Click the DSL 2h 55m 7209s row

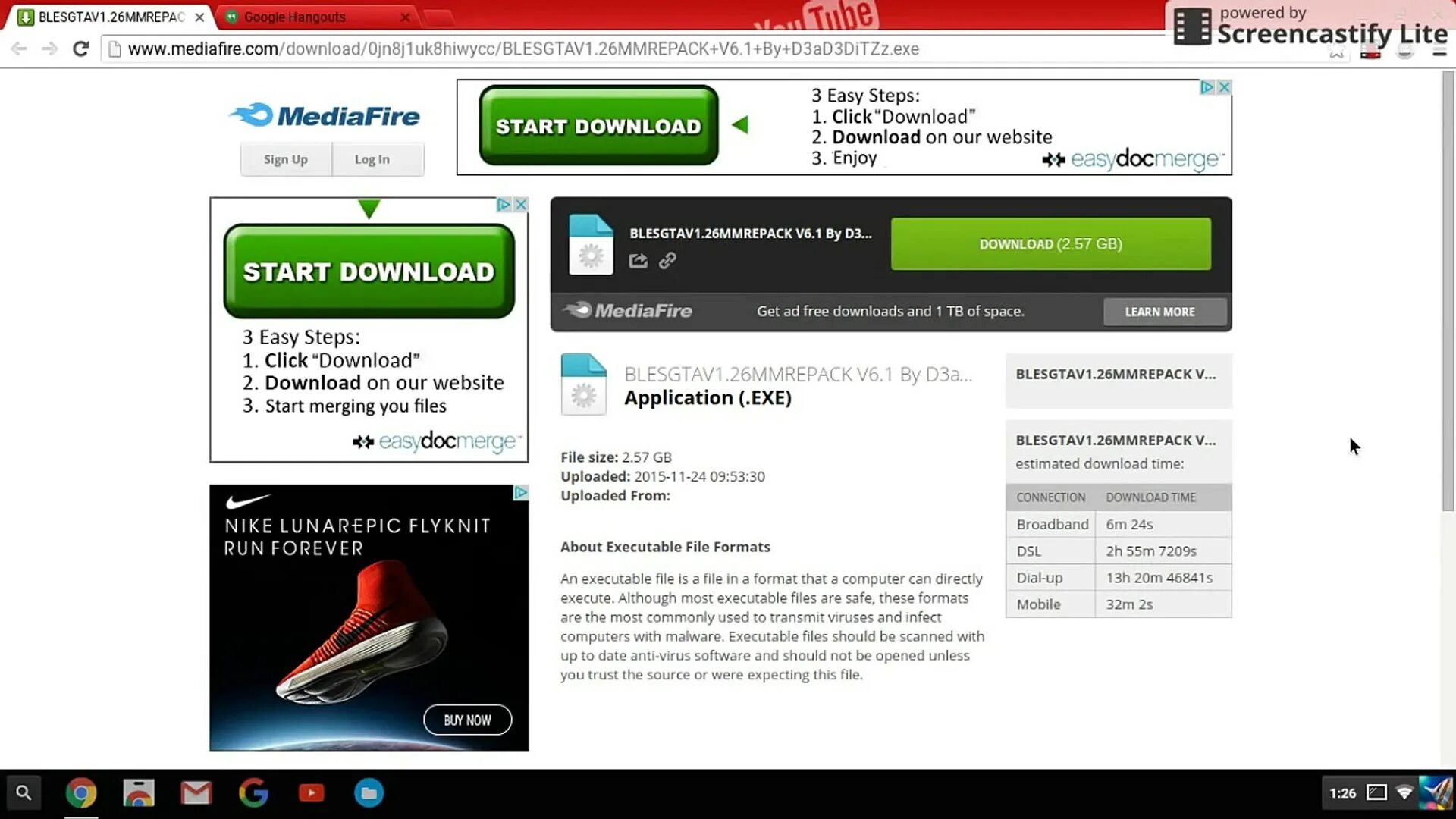point(1119,551)
